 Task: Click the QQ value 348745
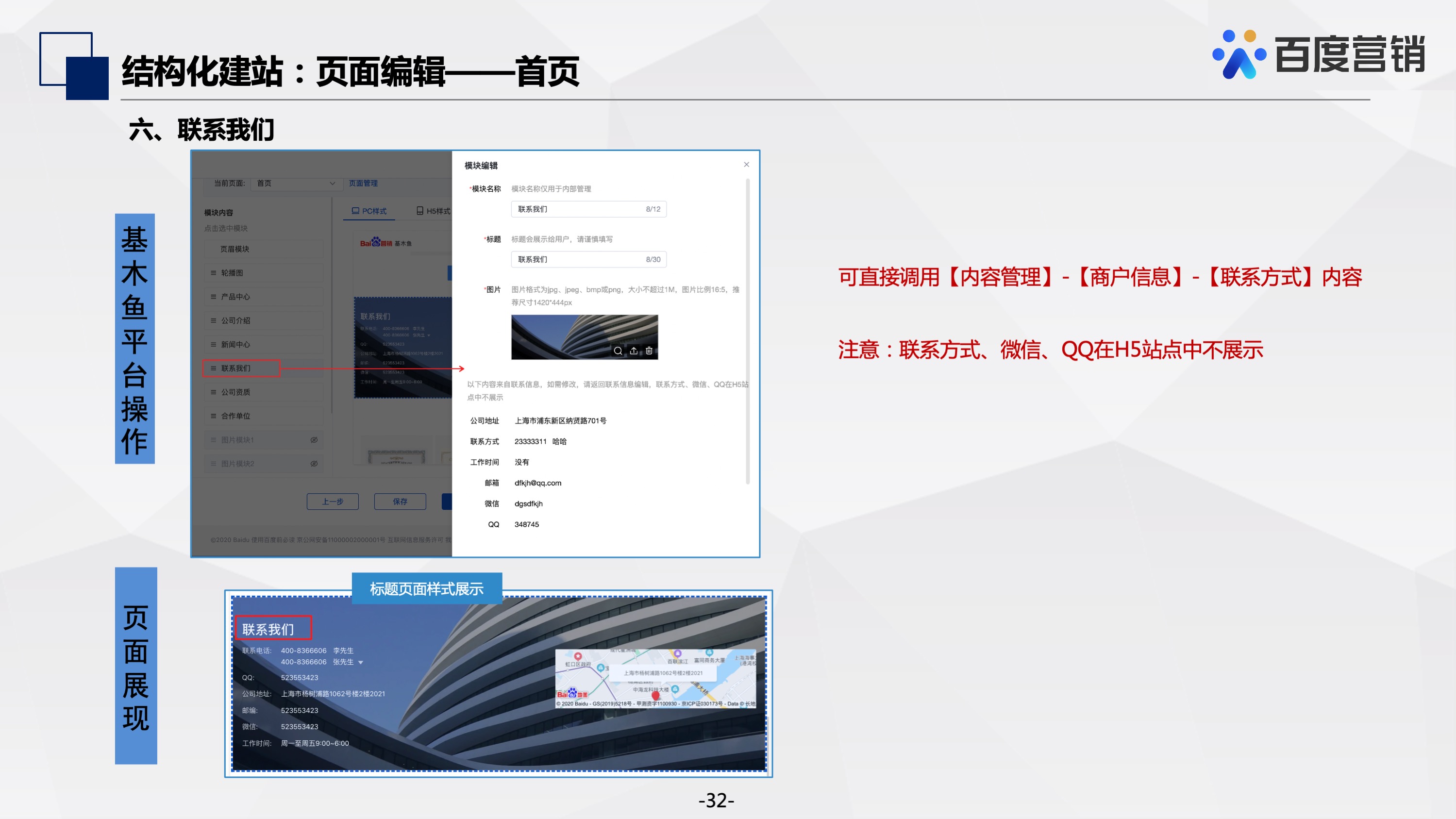526,524
